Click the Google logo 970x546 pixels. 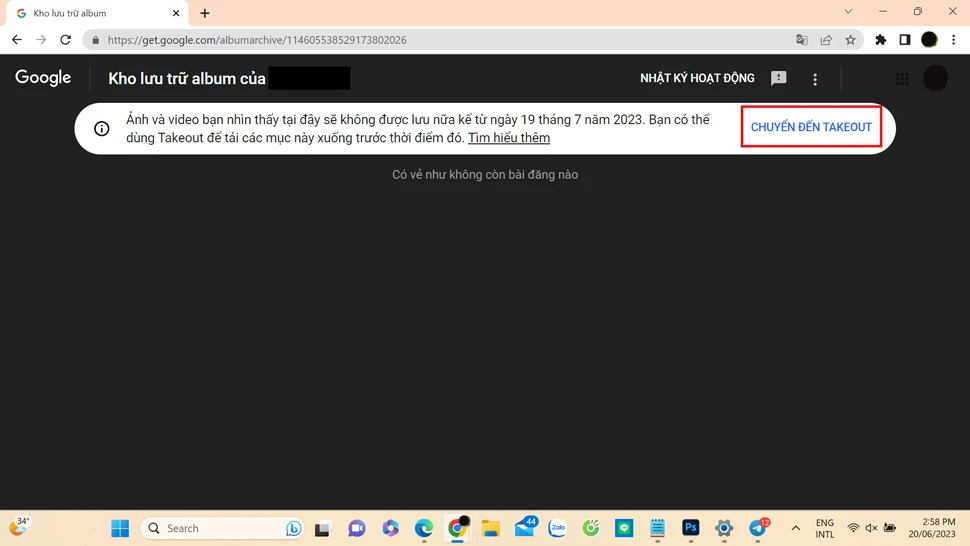coord(43,78)
